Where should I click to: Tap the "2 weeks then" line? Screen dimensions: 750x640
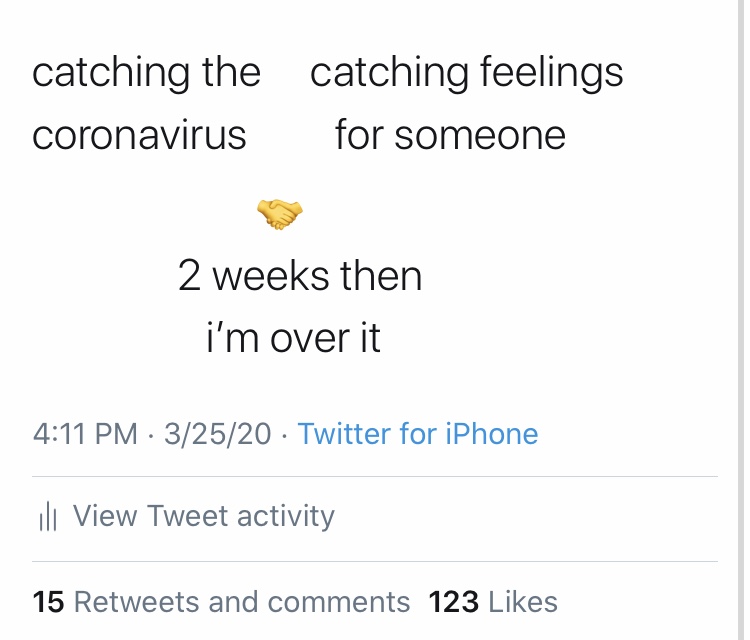[300, 276]
